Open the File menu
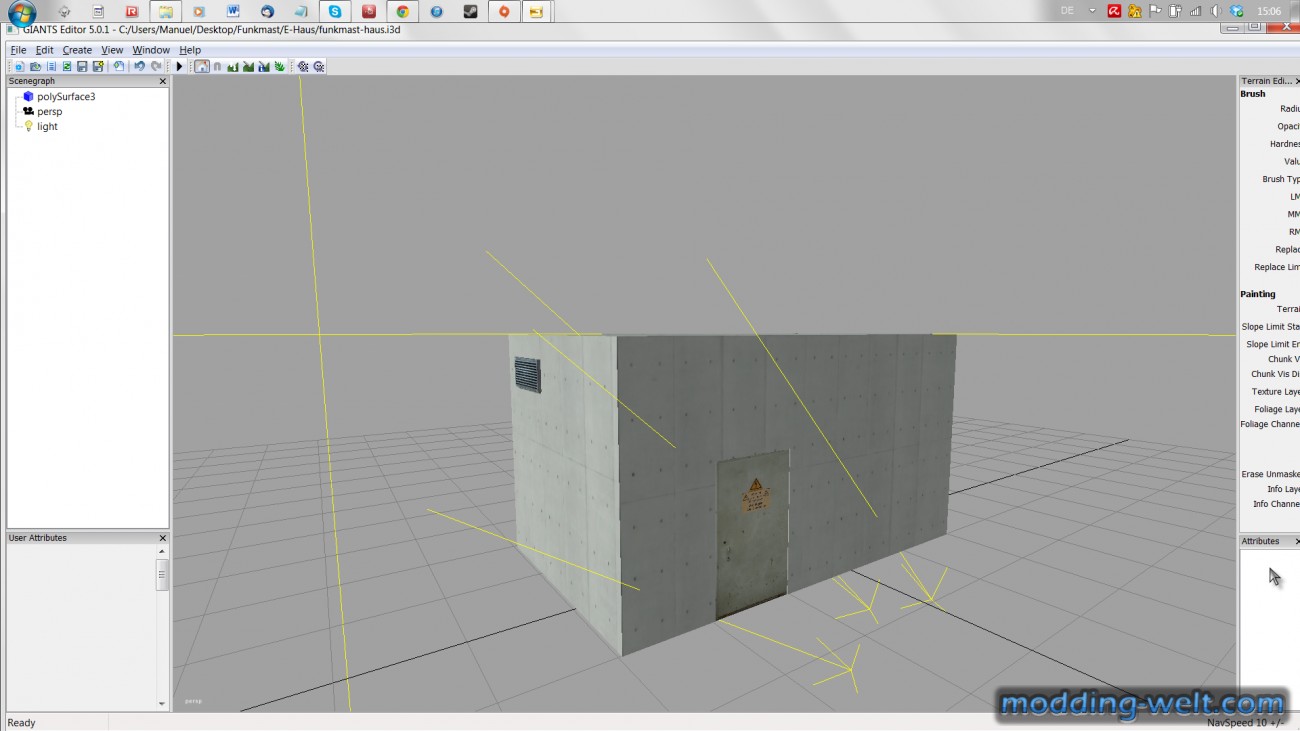 point(18,50)
